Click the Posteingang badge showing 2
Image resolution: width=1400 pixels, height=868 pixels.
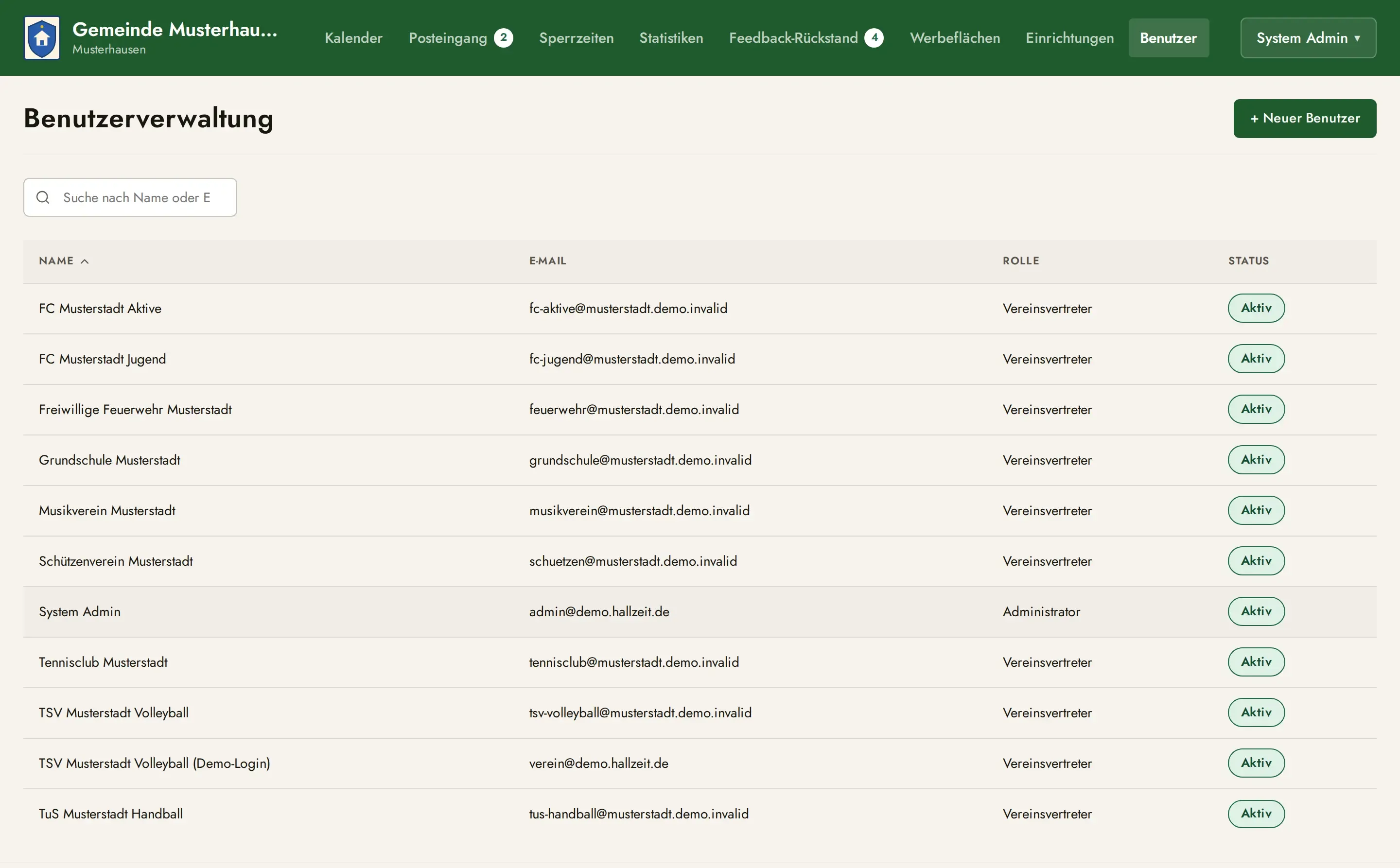coord(504,38)
